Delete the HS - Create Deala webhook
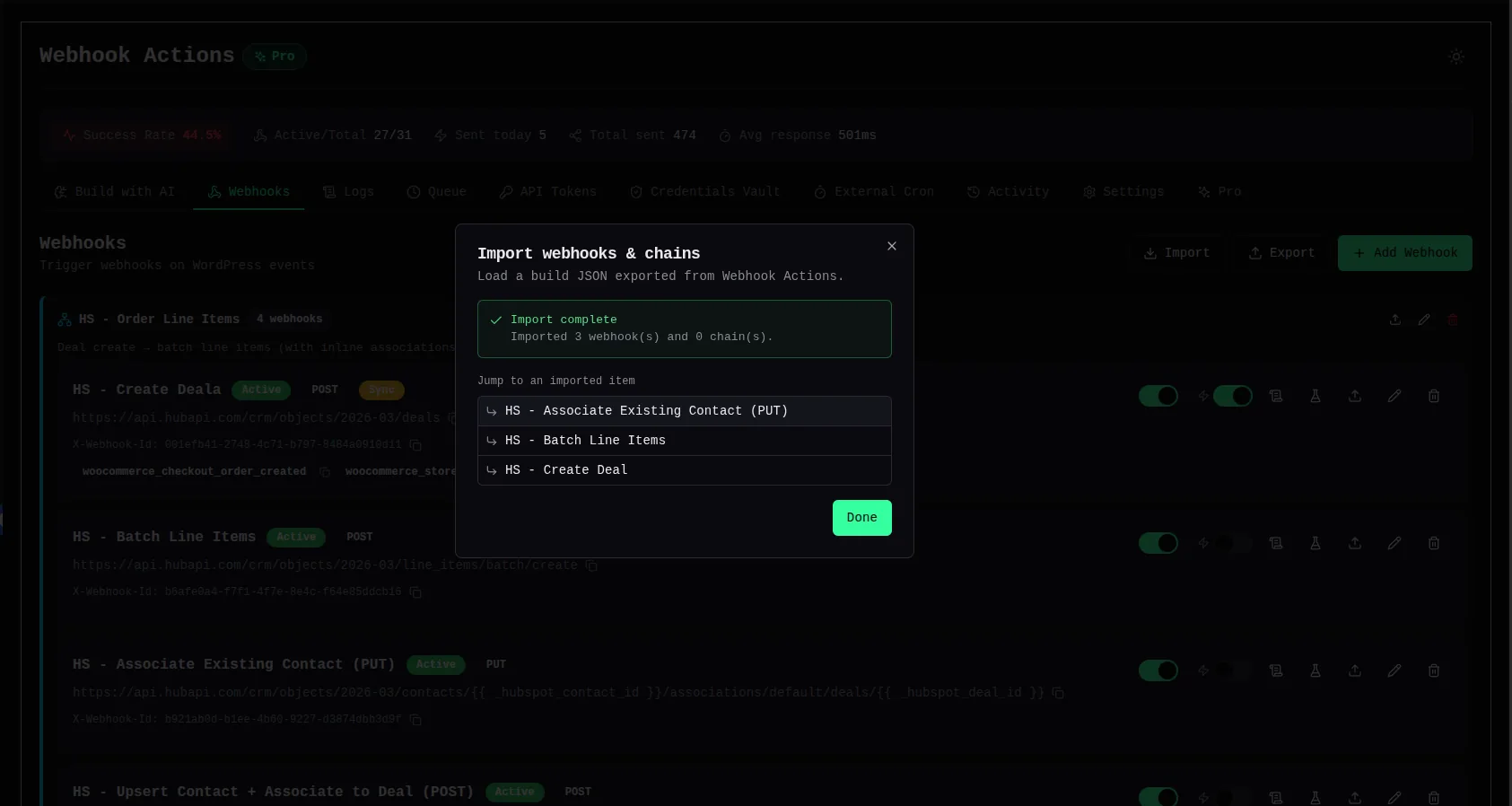The height and width of the screenshot is (806, 1512). point(1434,396)
